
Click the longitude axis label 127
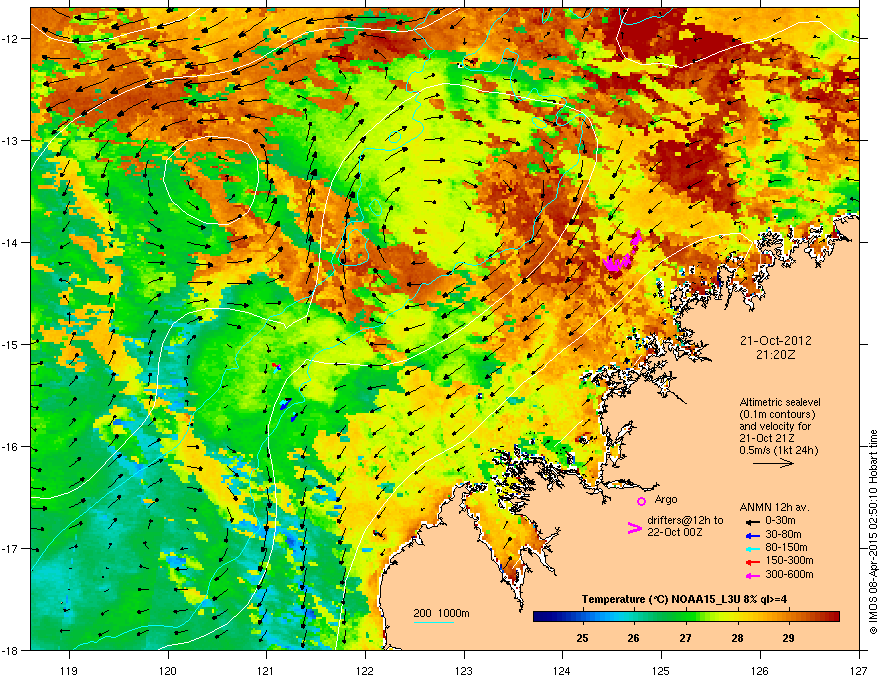[859, 670]
